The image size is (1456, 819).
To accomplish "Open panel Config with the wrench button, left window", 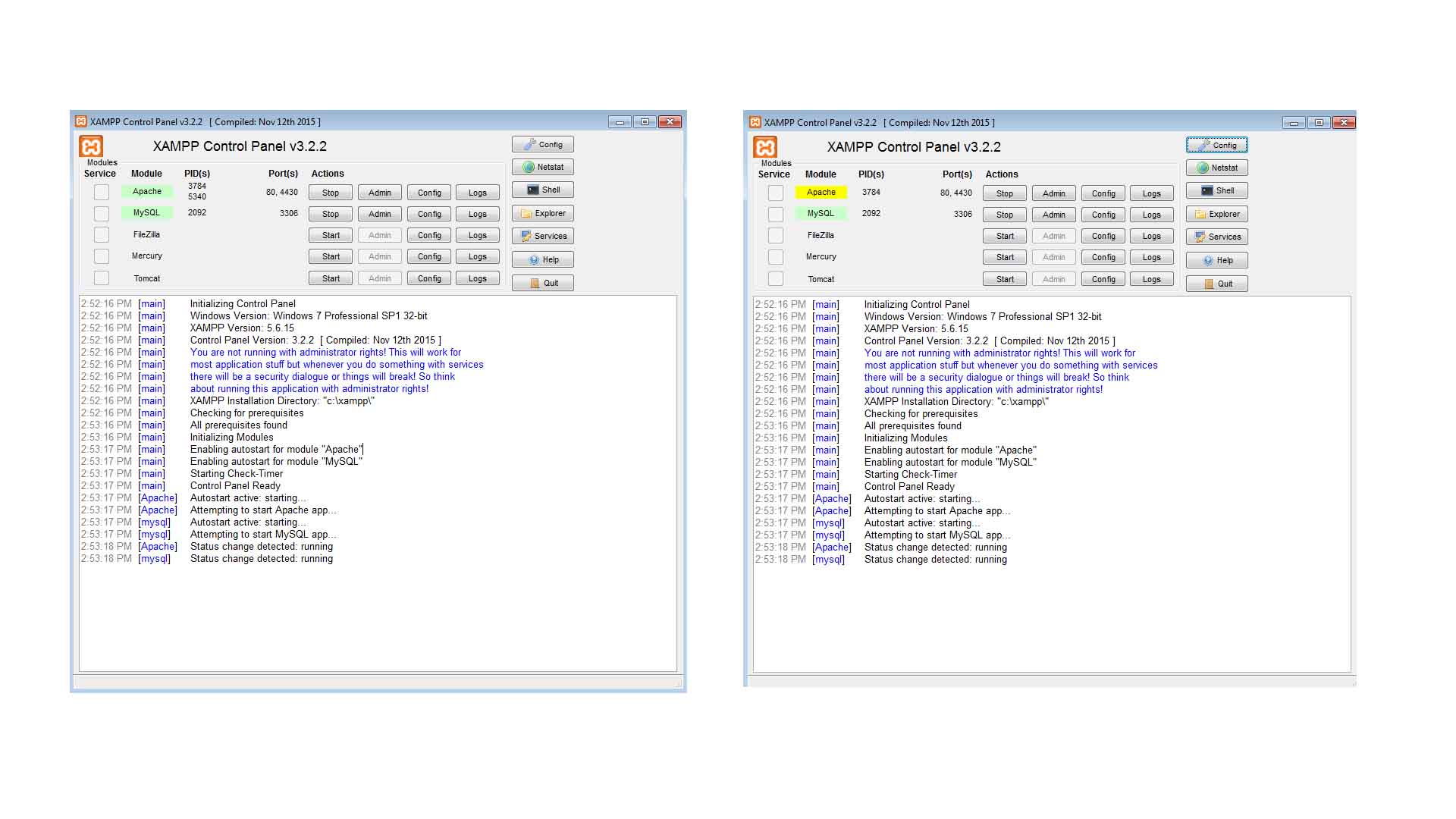I will (543, 144).
